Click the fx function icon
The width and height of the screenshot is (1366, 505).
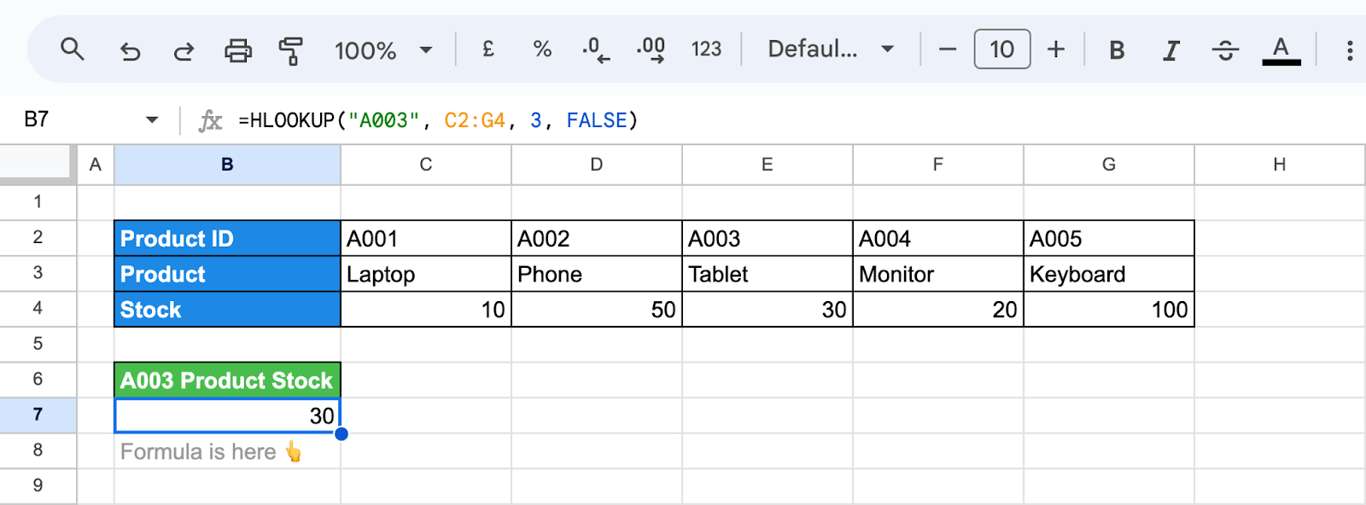(x=210, y=121)
